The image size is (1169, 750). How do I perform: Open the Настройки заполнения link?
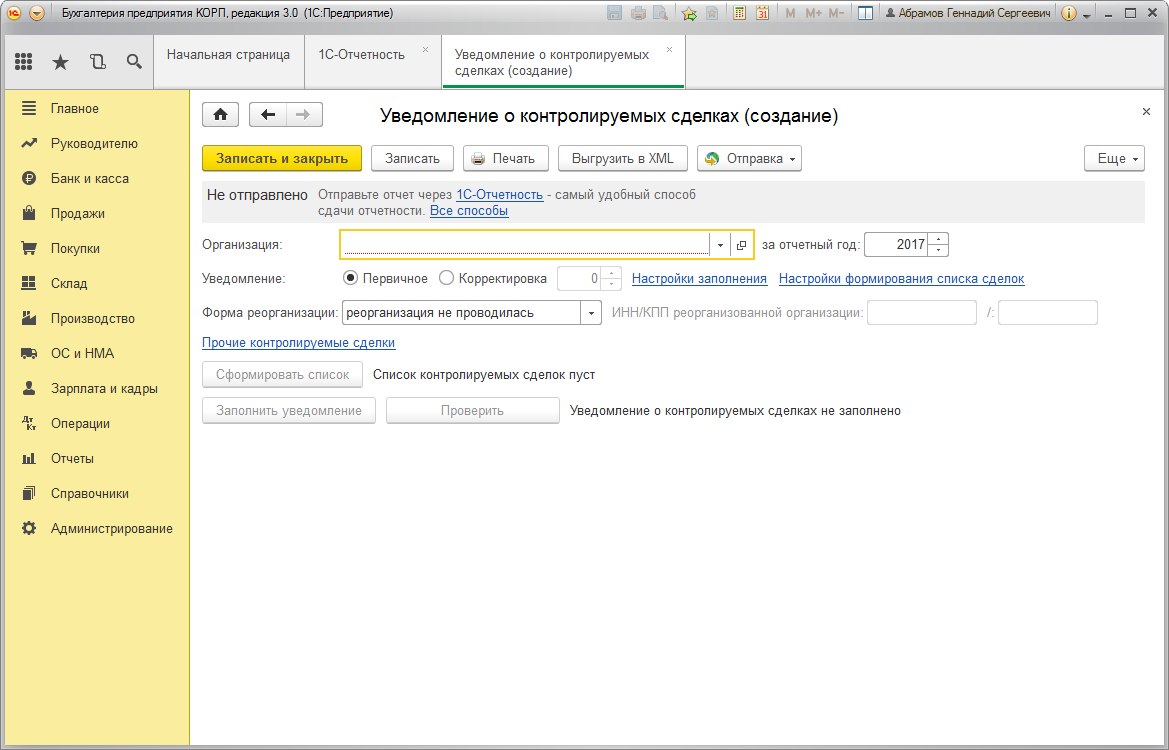pos(699,279)
